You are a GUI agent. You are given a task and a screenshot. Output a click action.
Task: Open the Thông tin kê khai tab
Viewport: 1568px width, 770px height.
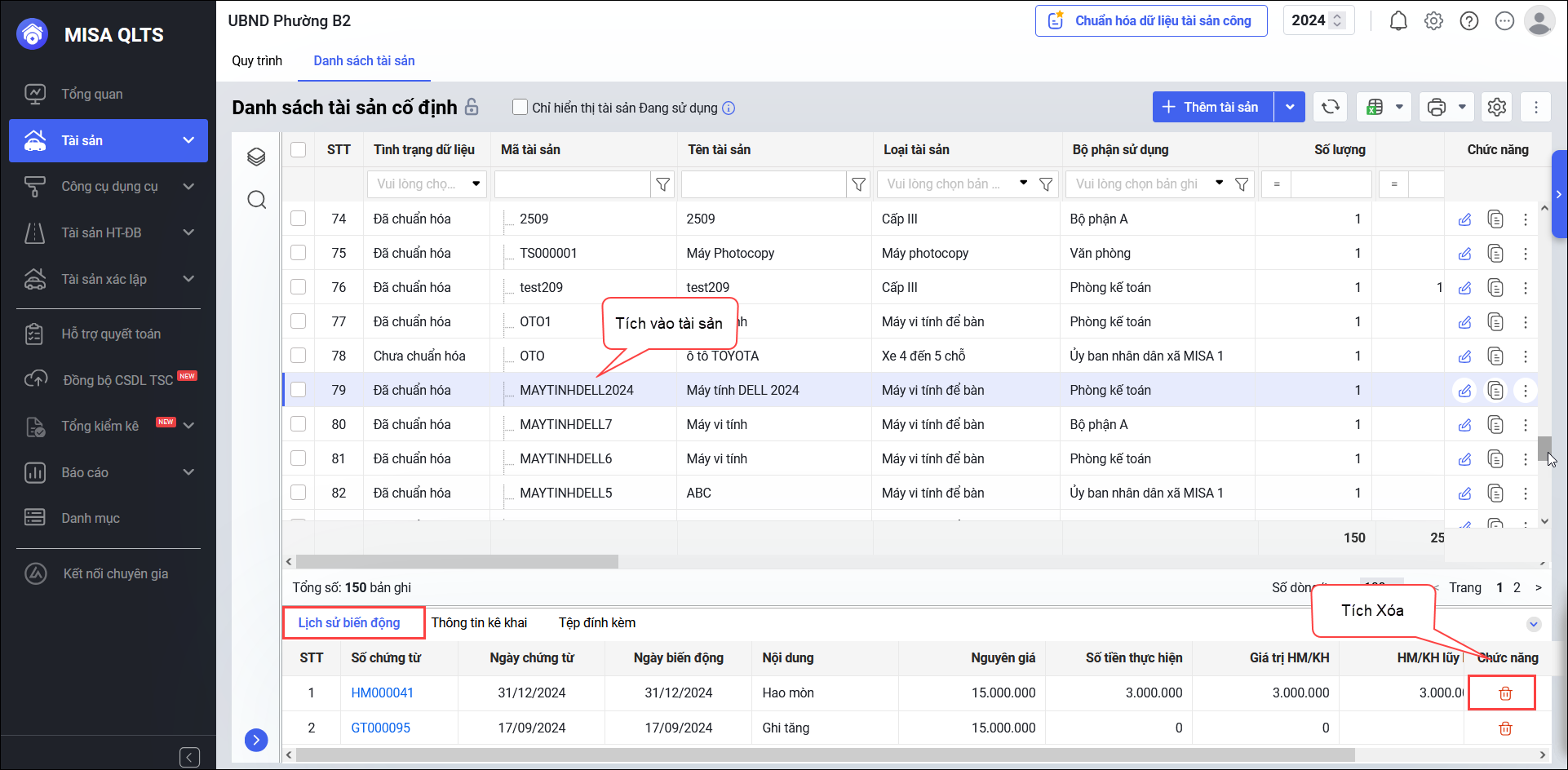479,623
